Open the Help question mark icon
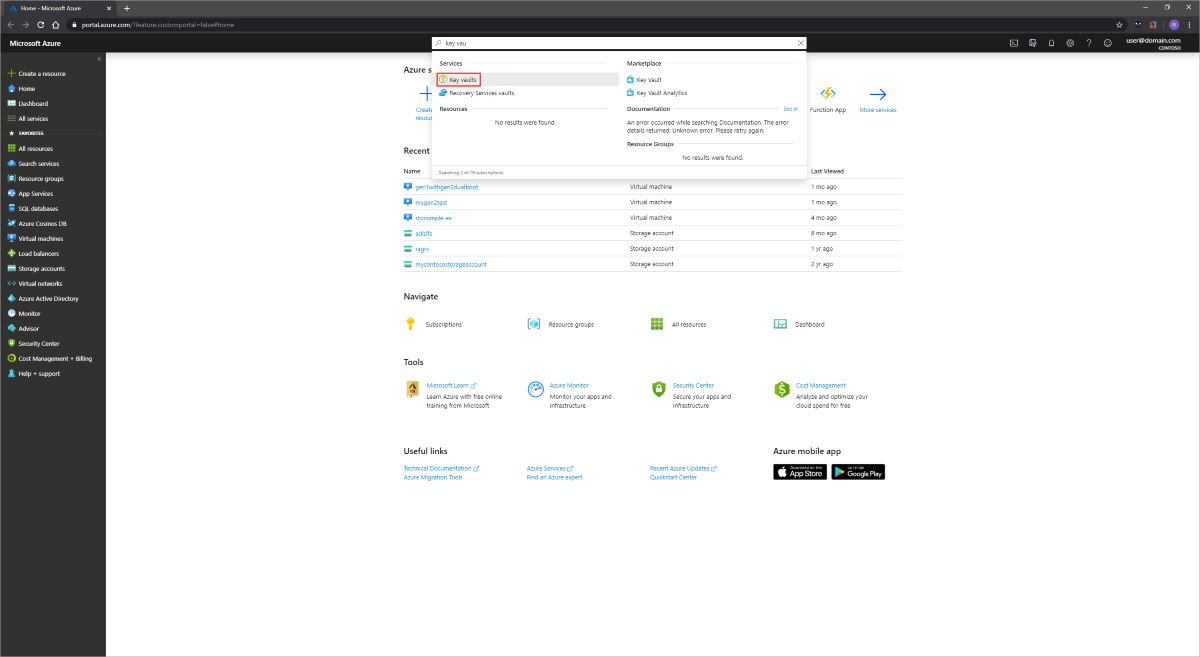The height and width of the screenshot is (657, 1200). coord(1089,43)
